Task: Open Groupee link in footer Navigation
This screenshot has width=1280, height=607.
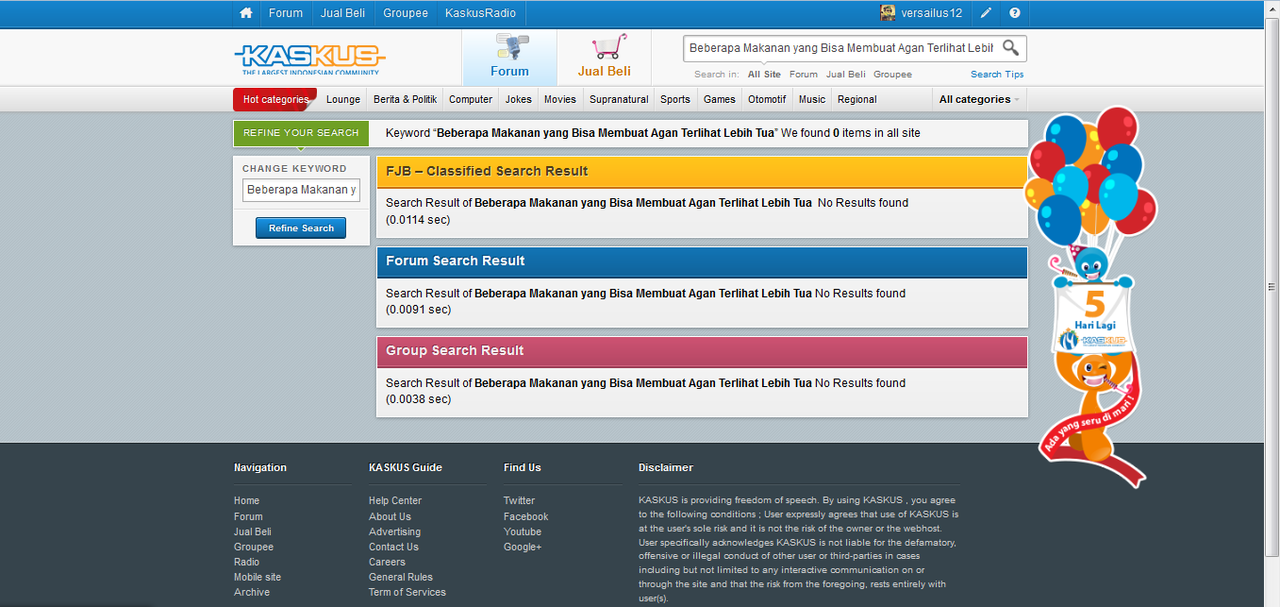Action: [254, 547]
